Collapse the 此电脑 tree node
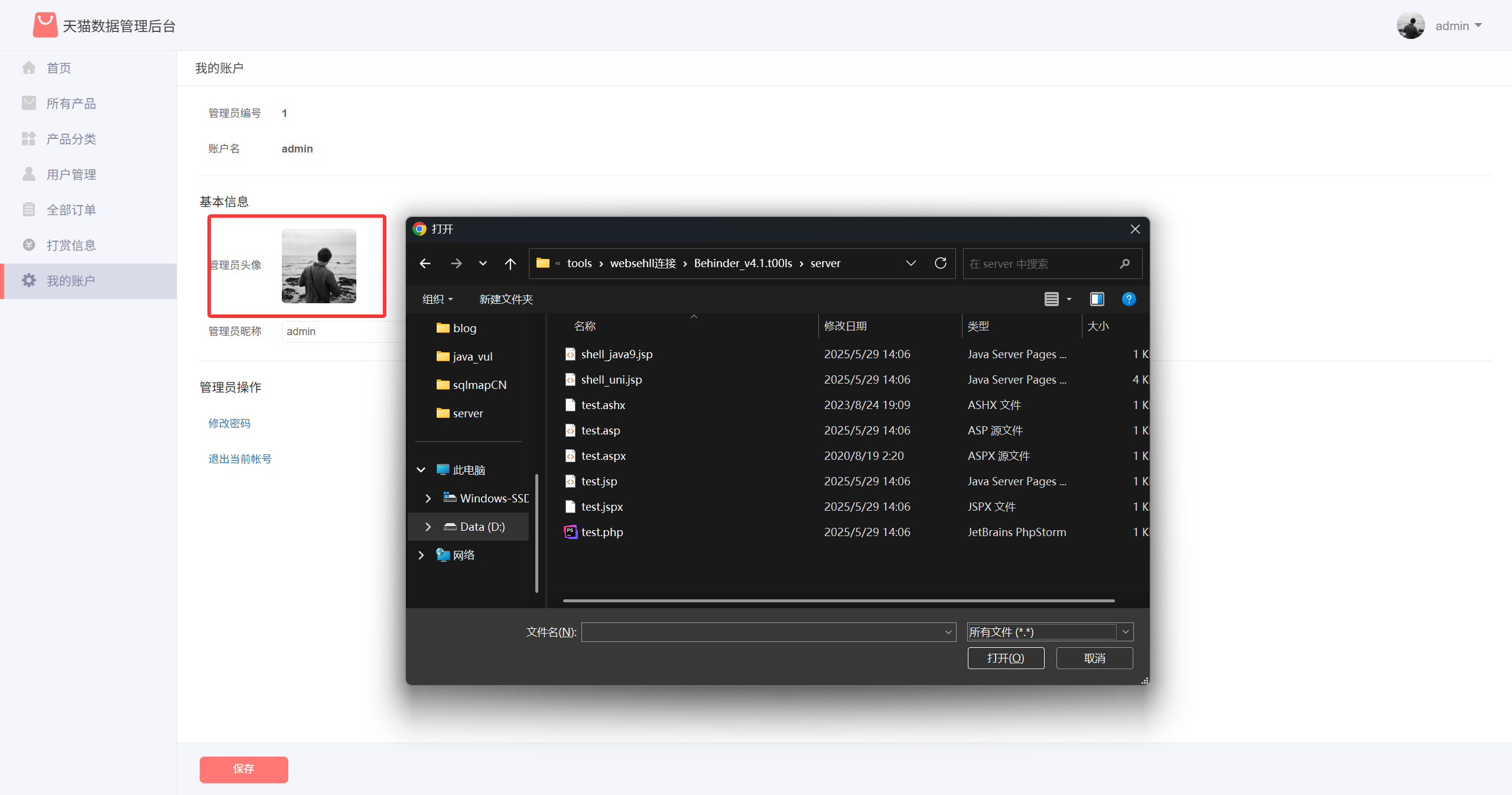Screen dimensions: 1512x795 pos(421,470)
